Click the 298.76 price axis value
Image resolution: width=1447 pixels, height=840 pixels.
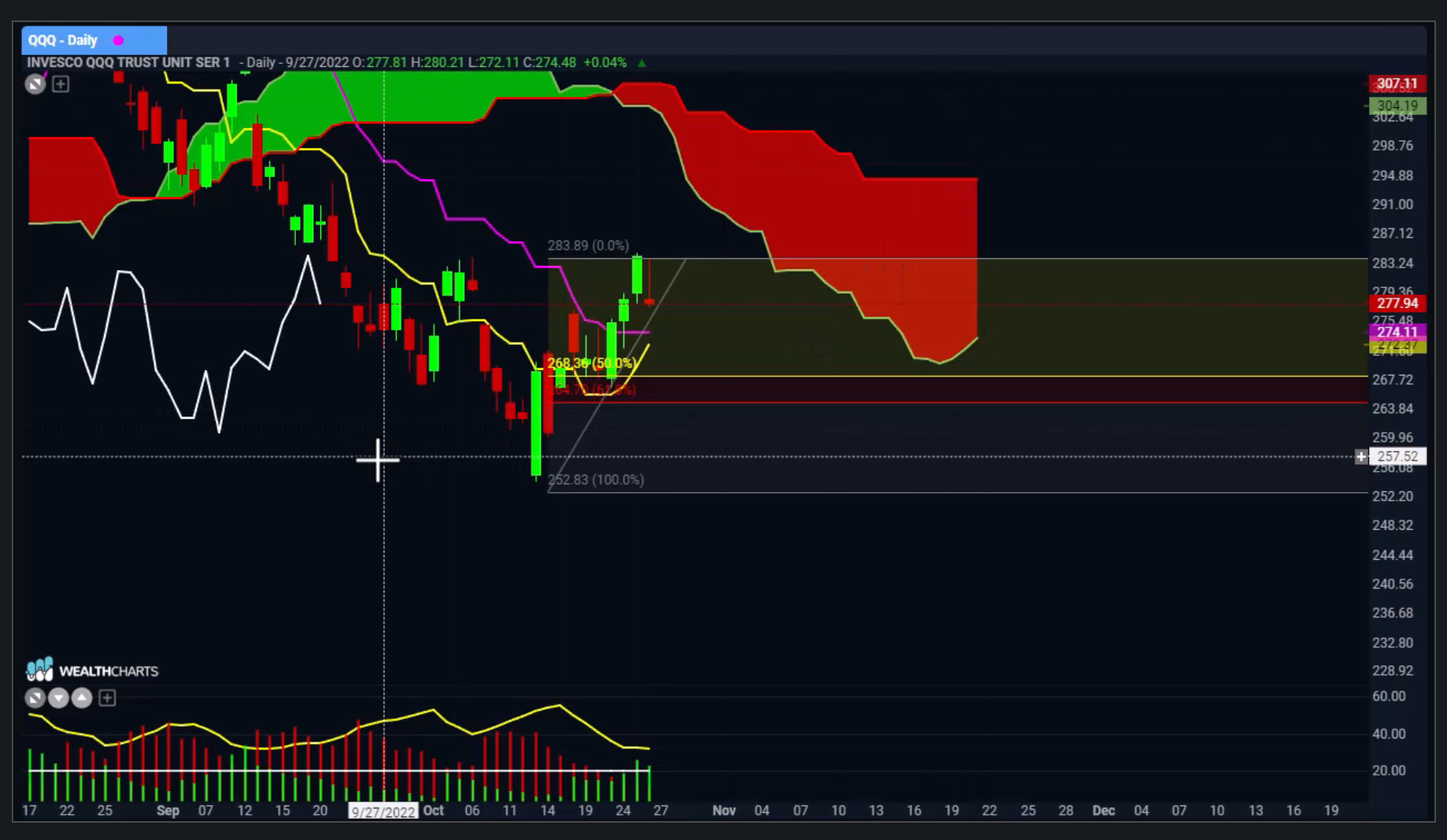pos(1392,146)
